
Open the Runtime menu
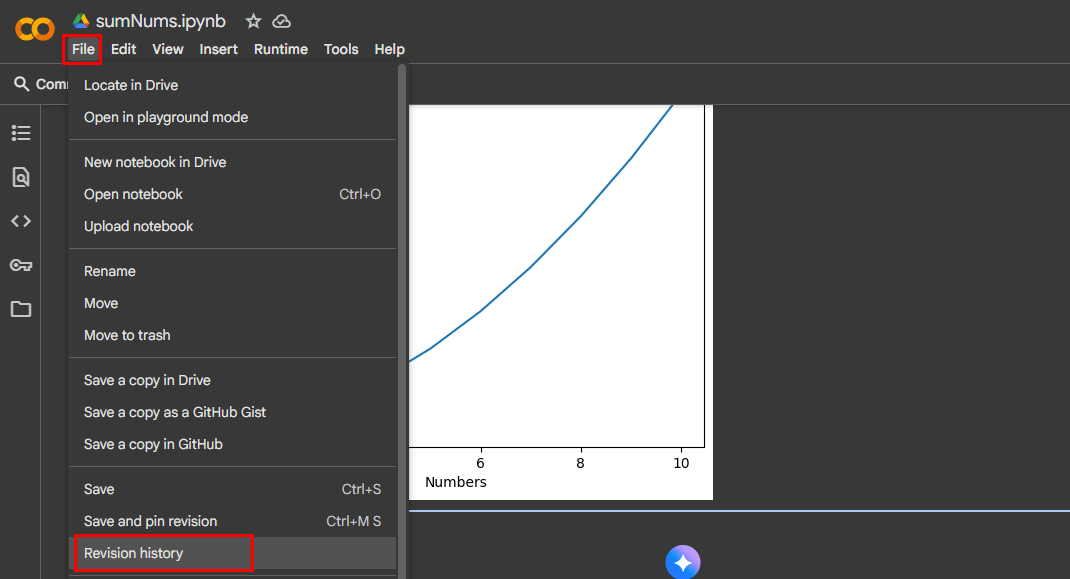point(280,49)
